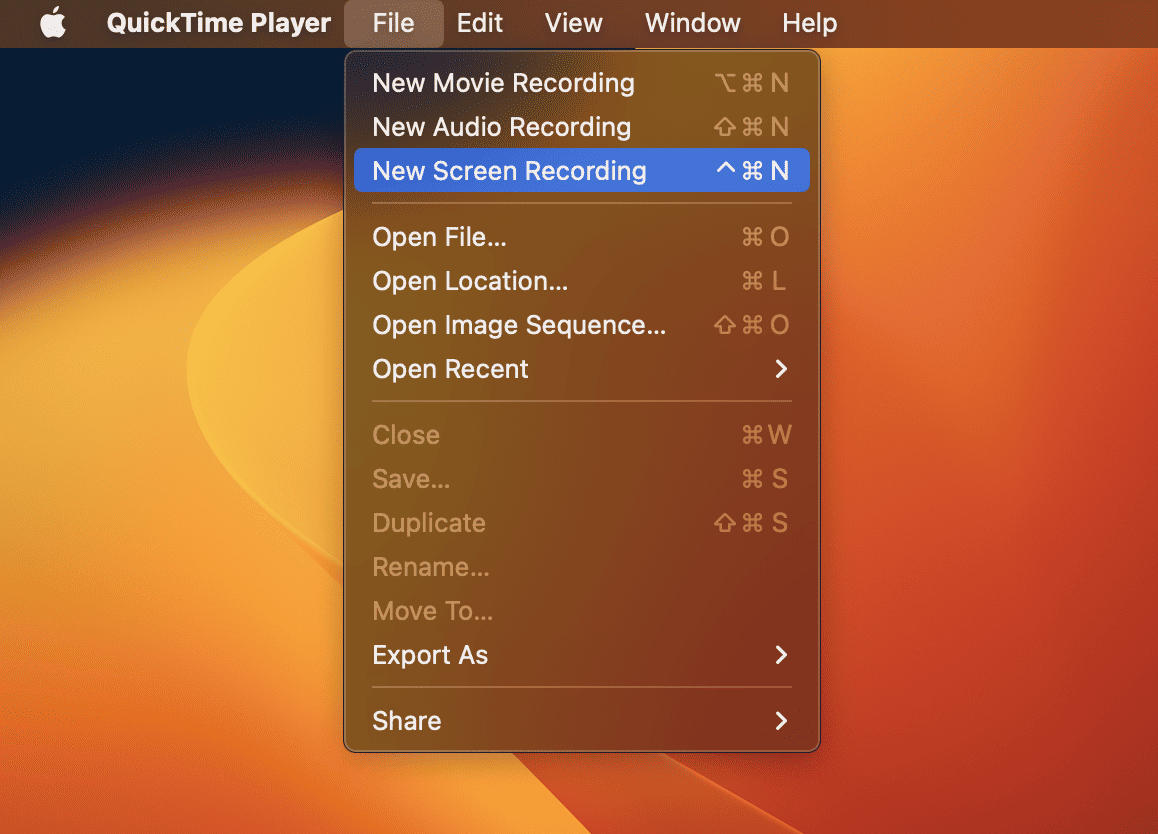The height and width of the screenshot is (834, 1158).
Task: Select New Audio Recording
Action: coord(502,127)
